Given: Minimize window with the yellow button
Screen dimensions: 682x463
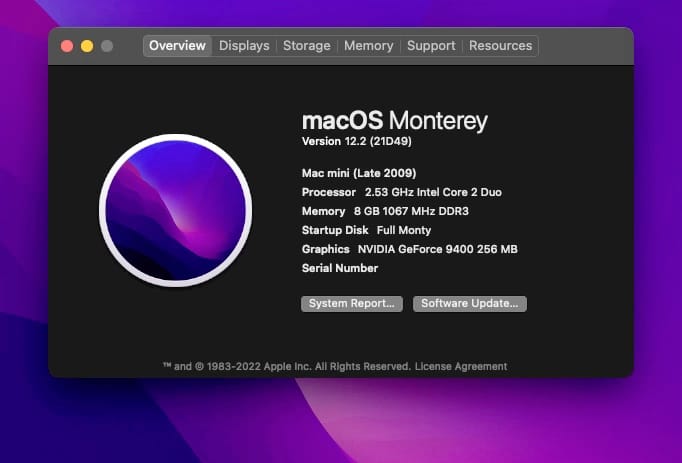Looking at the screenshot, I should click(x=87, y=46).
